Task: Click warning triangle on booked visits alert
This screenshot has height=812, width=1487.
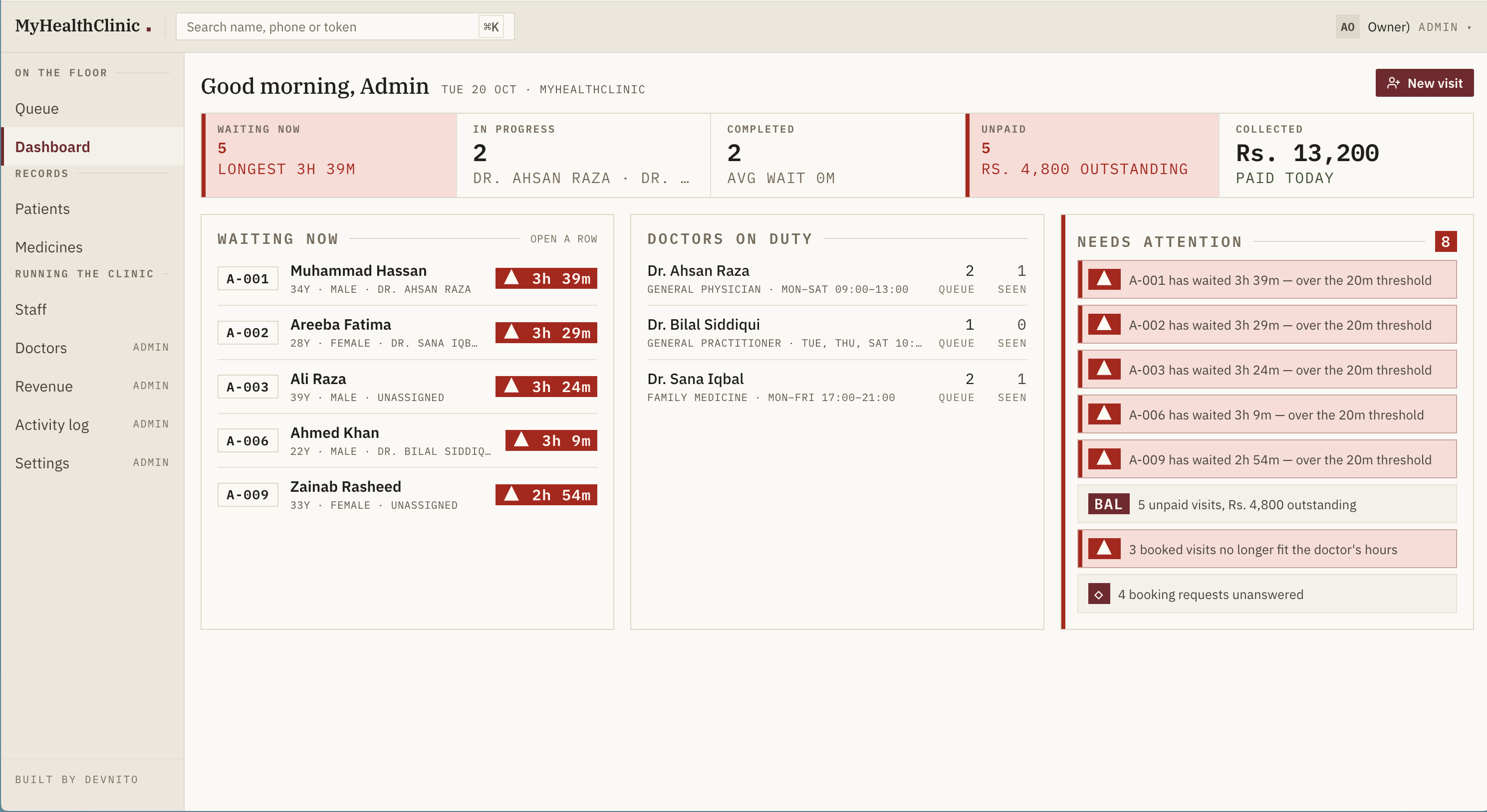Action: click(1104, 549)
